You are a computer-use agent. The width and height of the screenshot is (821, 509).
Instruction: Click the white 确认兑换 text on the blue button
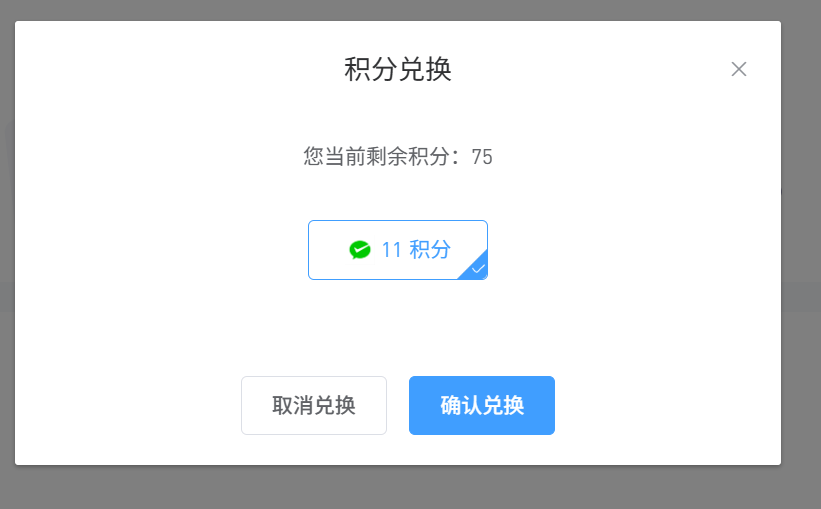482,405
